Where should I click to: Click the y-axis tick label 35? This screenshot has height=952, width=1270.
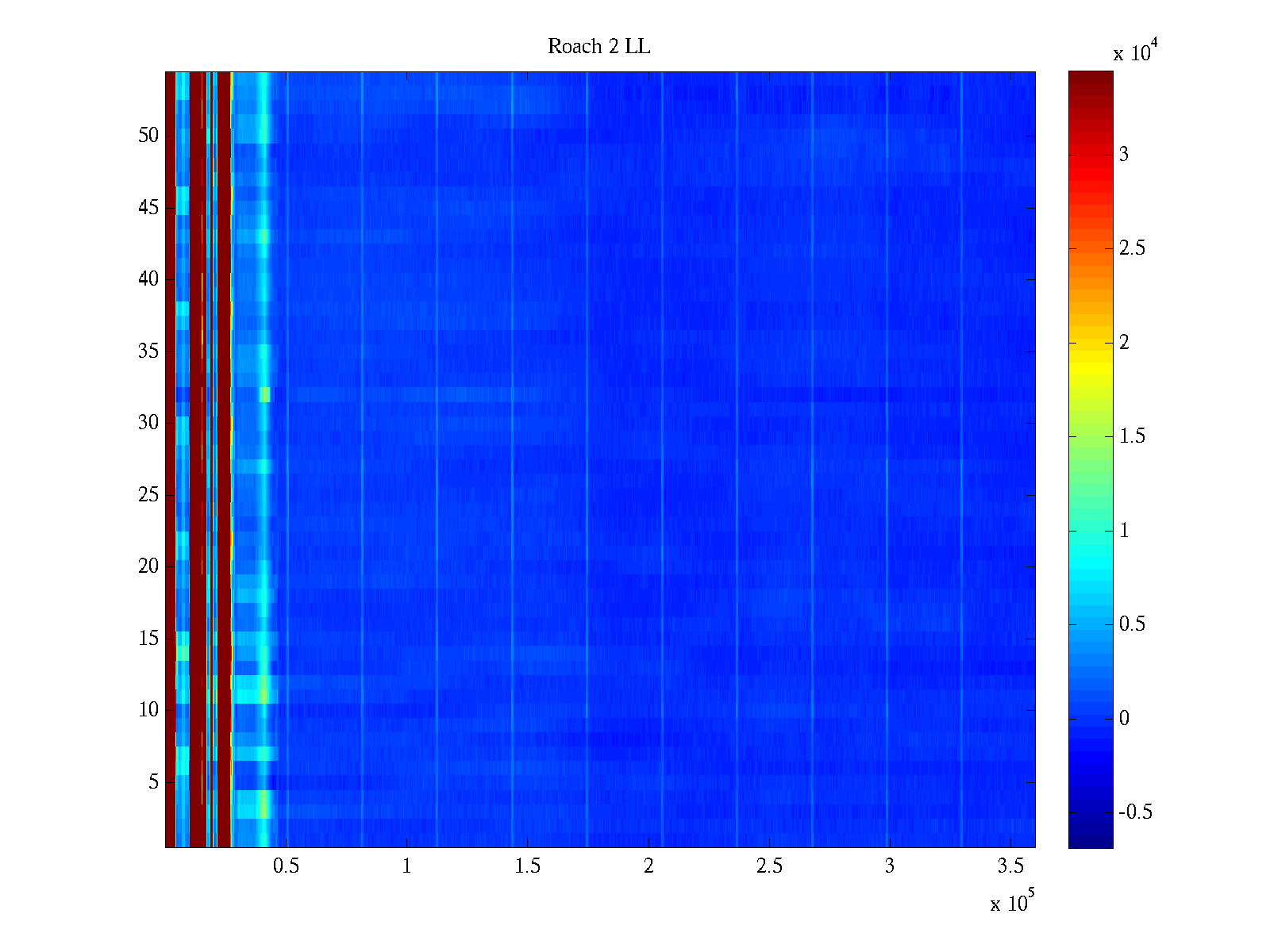pos(148,351)
